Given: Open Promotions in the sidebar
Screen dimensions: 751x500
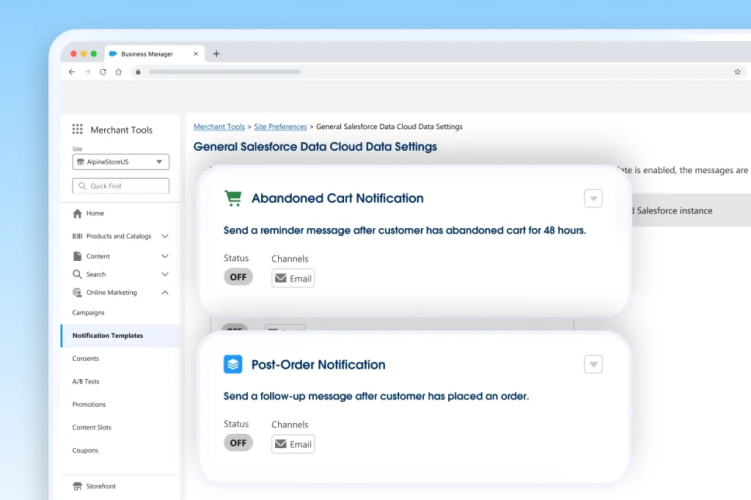Looking at the screenshot, I should [89, 404].
